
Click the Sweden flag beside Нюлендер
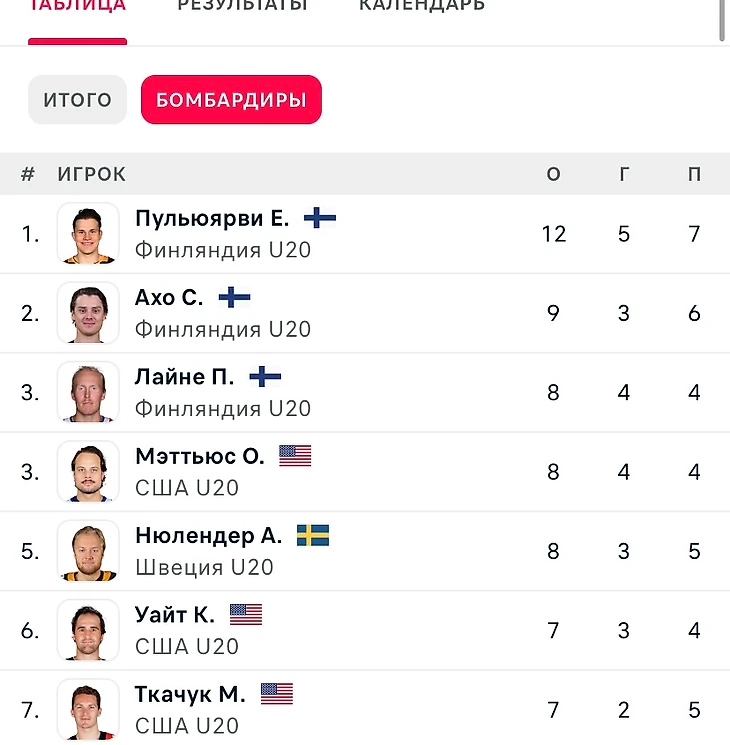[313, 535]
